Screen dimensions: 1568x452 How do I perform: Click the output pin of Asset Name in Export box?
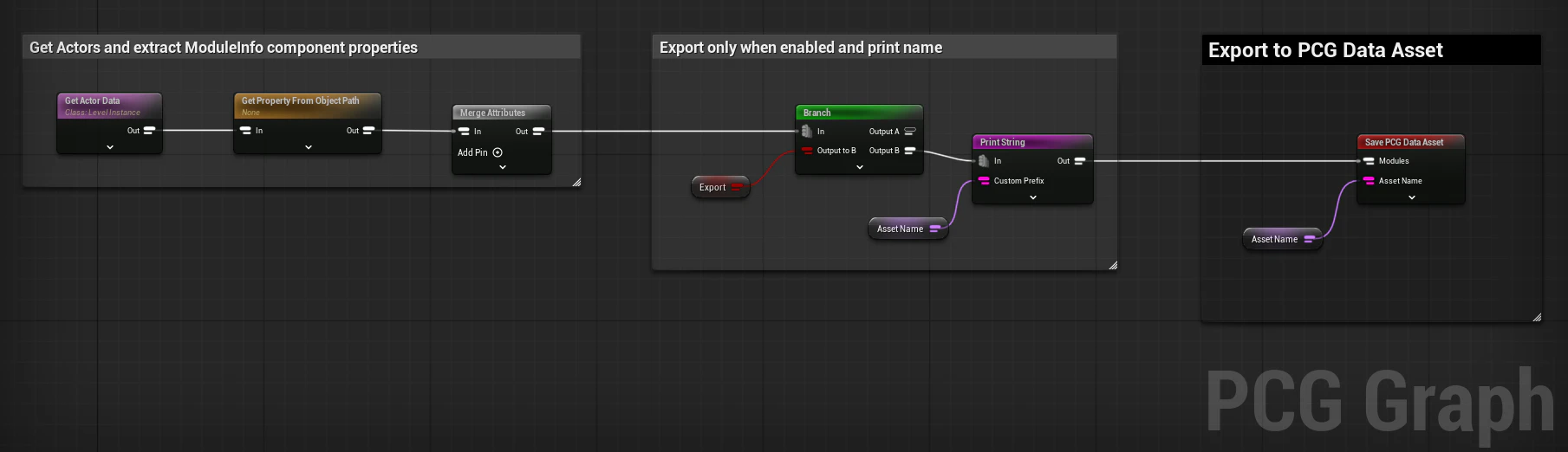click(x=1311, y=239)
